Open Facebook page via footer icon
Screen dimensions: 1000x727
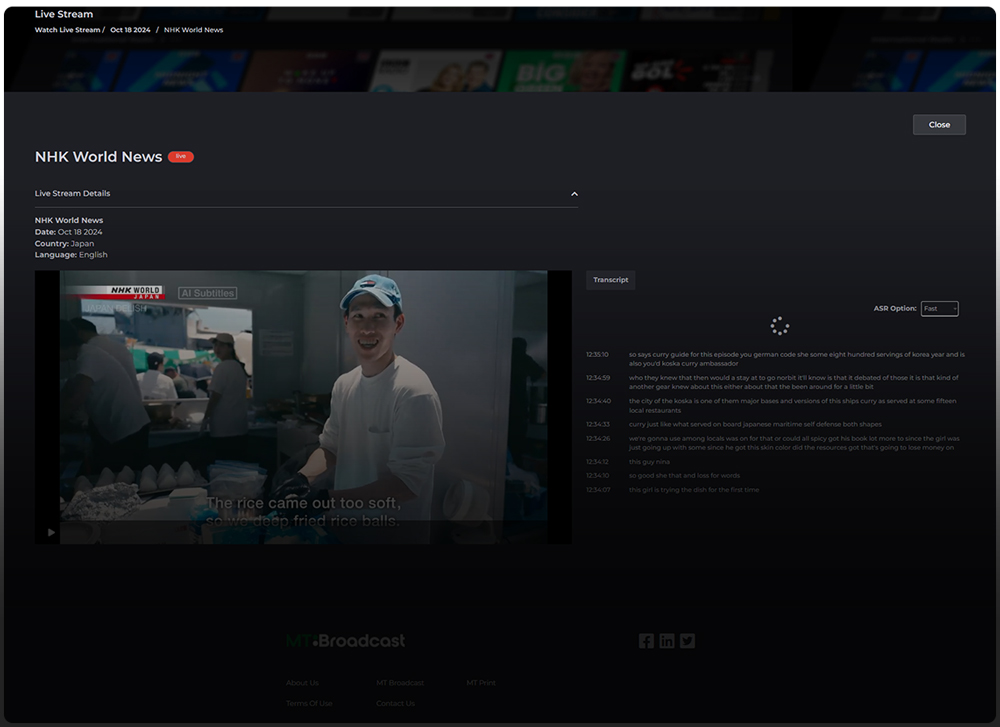(x=646, y=640)
